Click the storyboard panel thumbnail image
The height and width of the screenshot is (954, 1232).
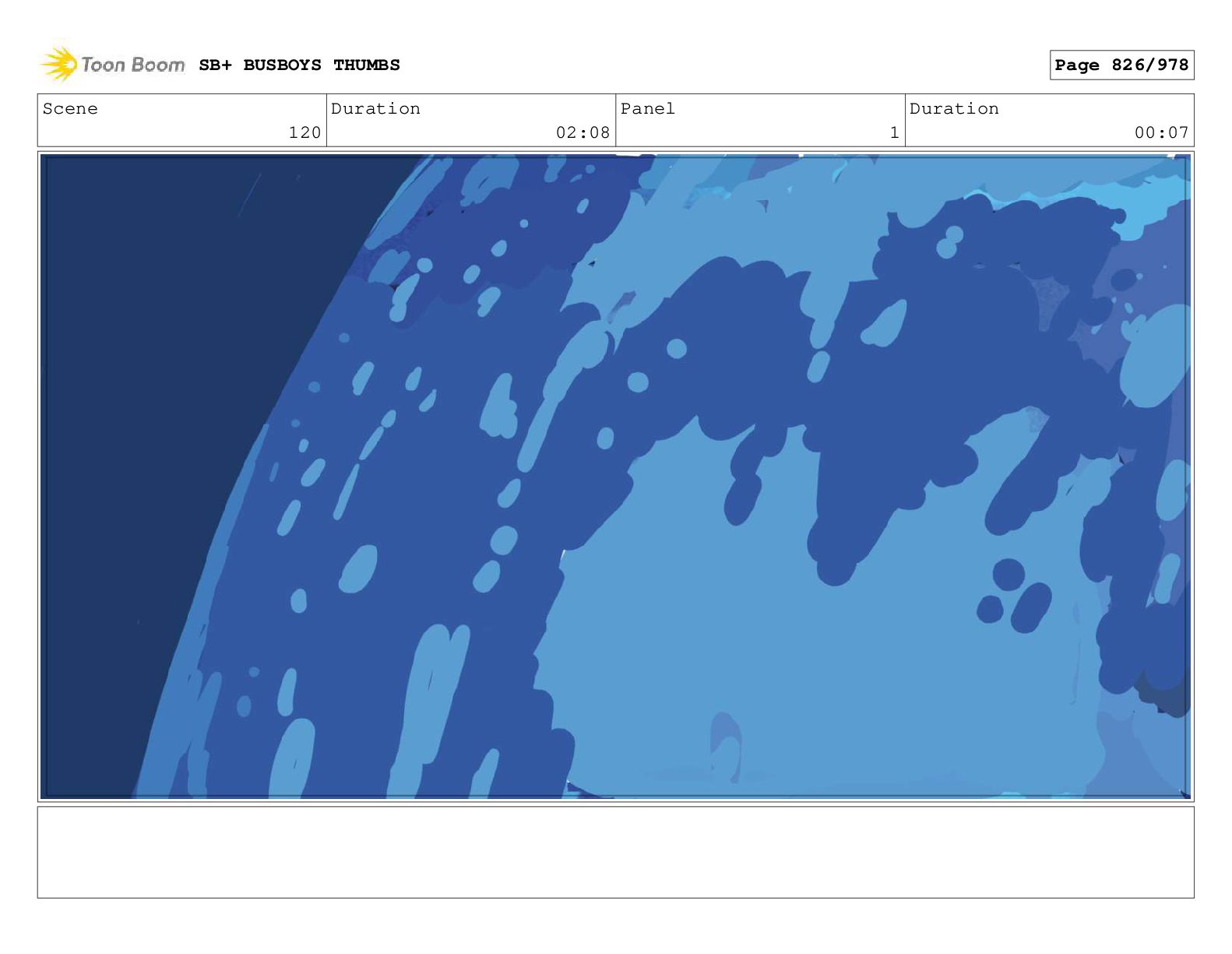point(615,477)
